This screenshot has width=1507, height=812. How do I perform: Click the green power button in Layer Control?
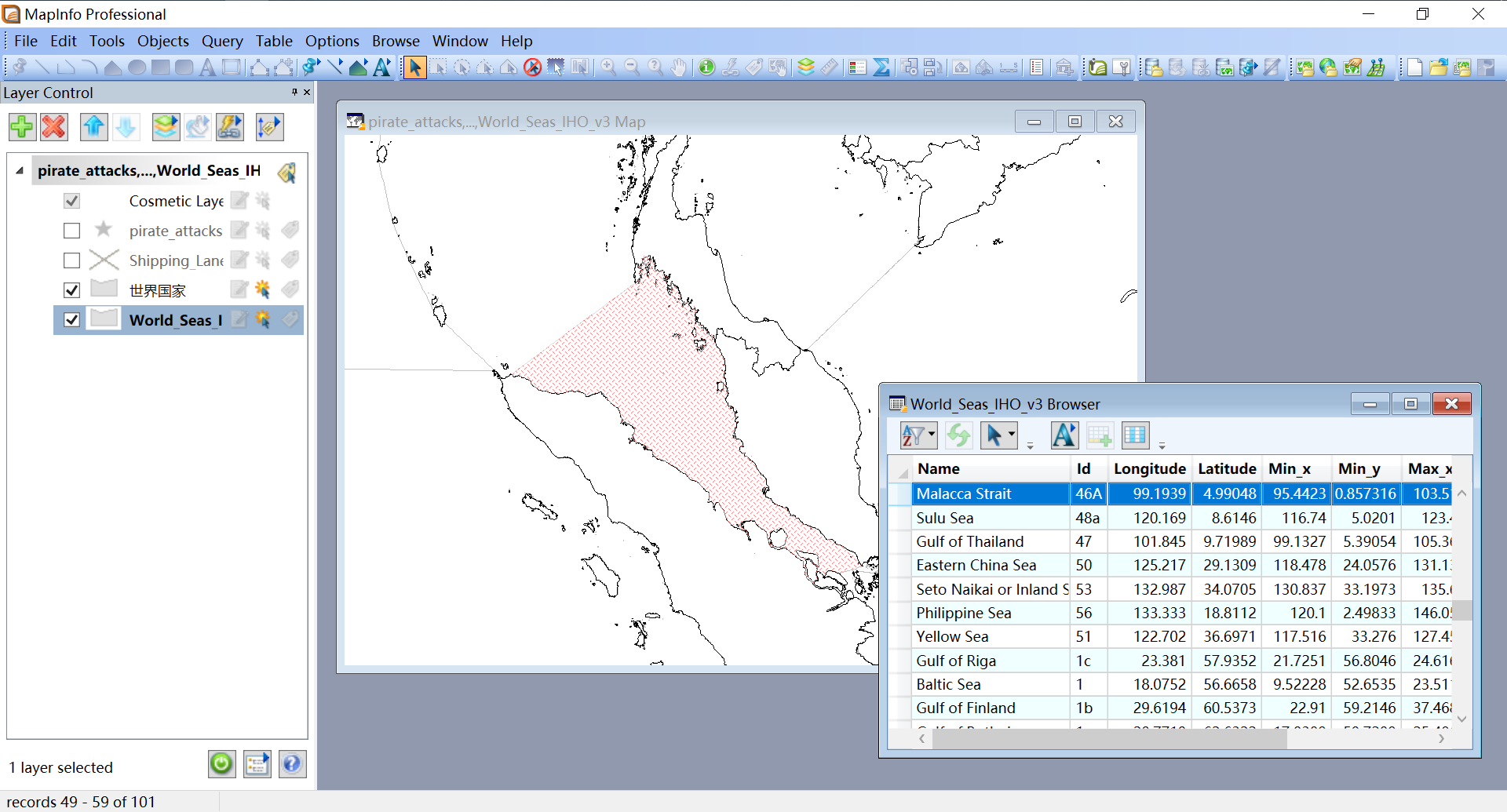(221, 763)
